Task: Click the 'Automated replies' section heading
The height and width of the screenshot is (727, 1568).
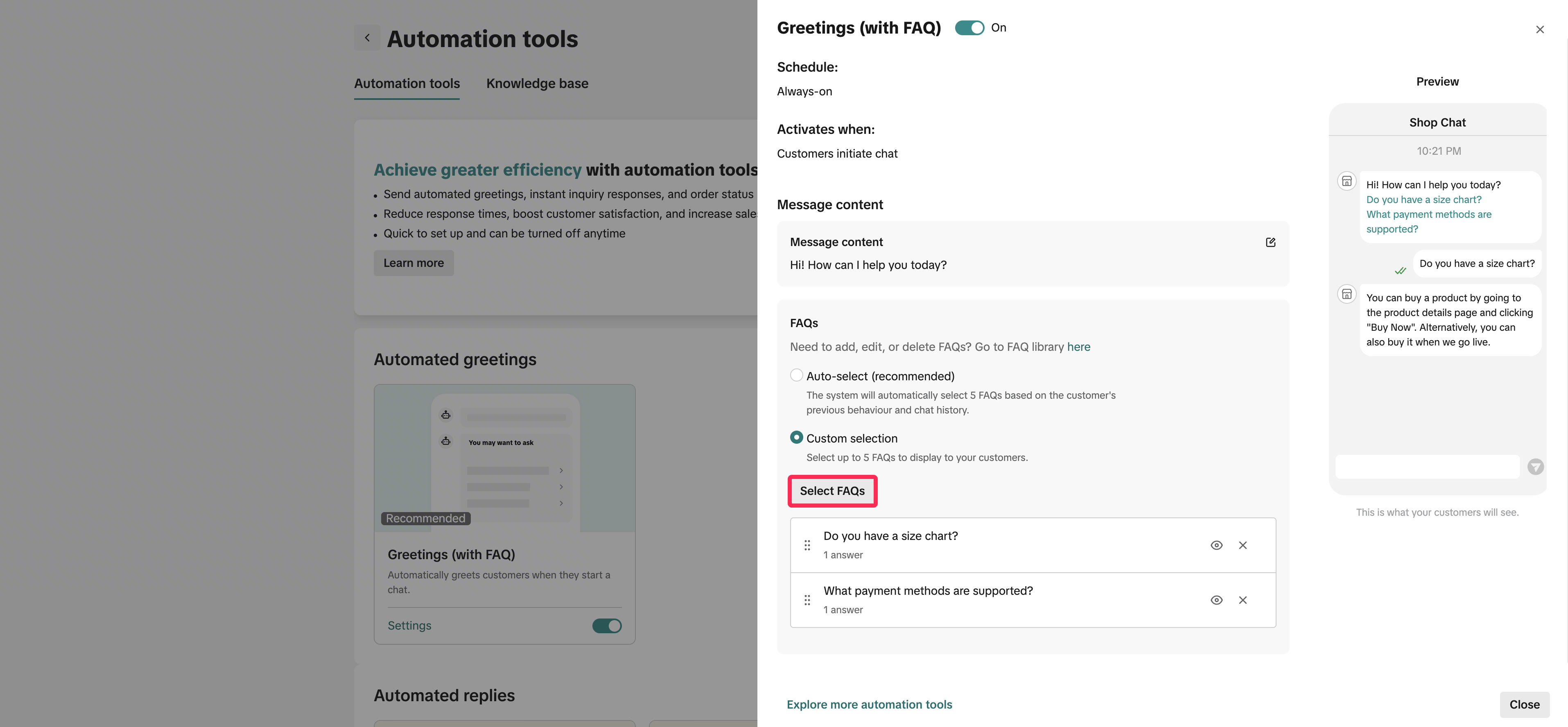Action: pos(444,695)
